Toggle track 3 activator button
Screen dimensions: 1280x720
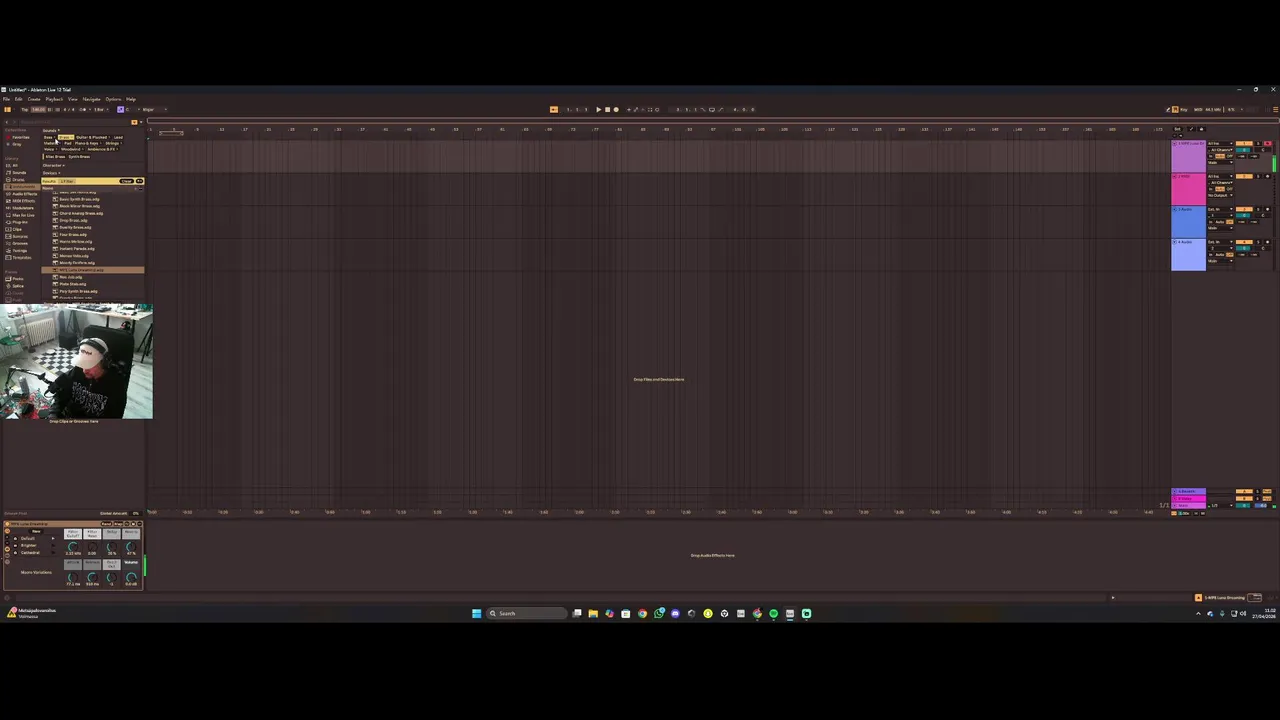click(1244, 209)
